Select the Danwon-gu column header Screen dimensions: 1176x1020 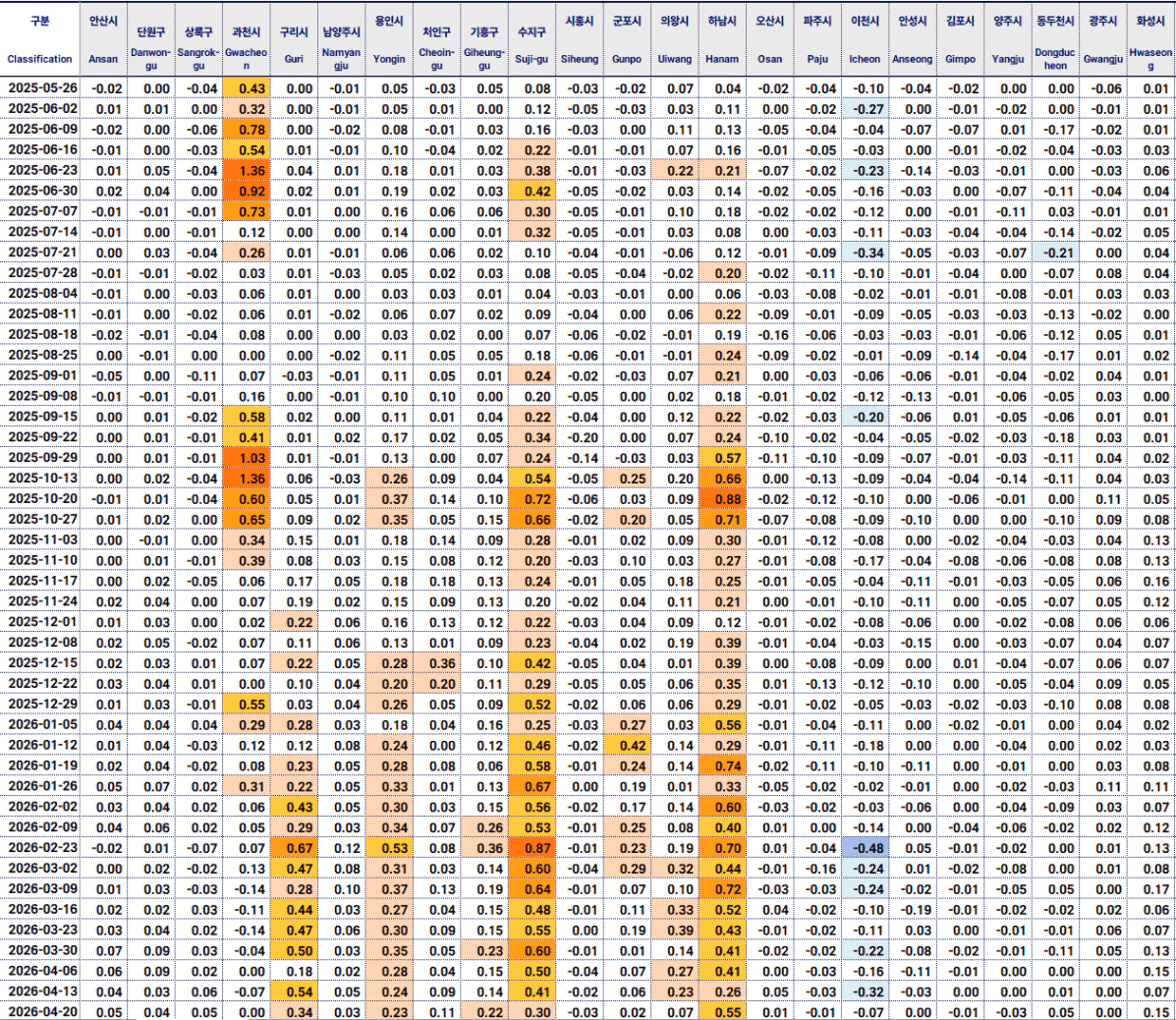(150, 39)
